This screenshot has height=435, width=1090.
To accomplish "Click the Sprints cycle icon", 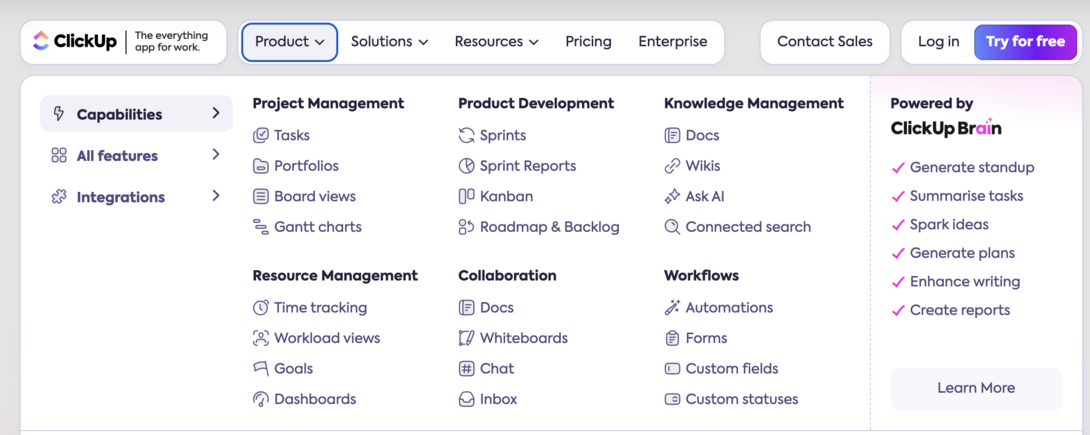I will tap(466, 136).
